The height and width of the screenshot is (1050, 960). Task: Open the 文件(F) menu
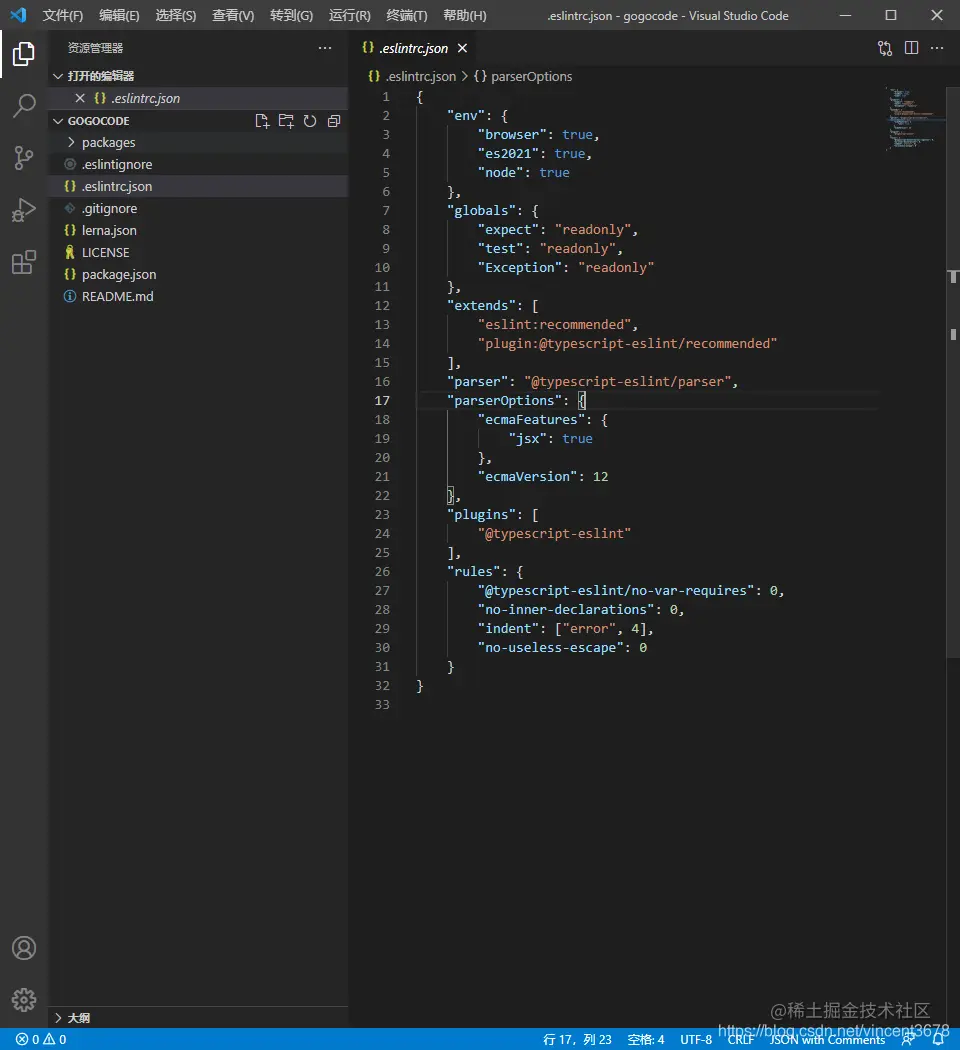63,15
